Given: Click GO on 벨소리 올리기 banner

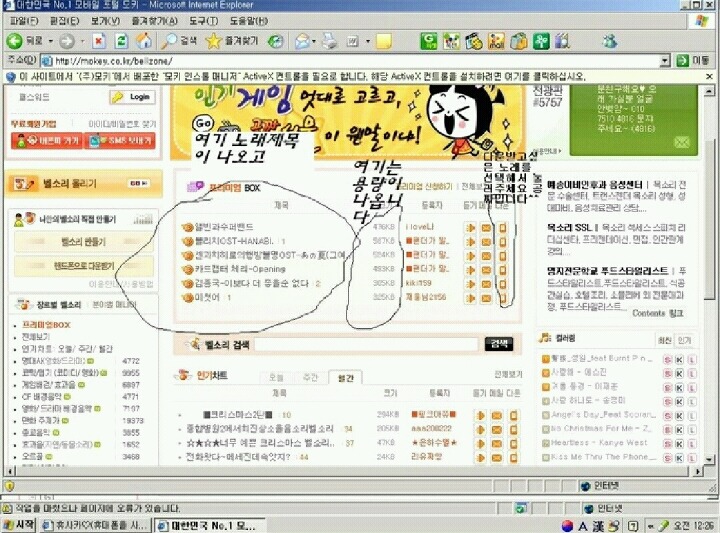Looking at the screenshot, I should [138, 183].
